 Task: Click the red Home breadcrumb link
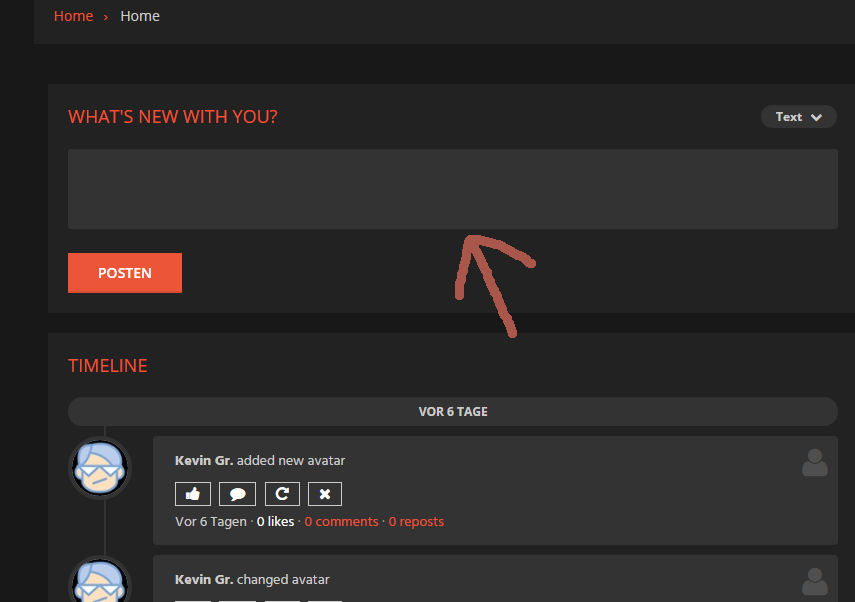[x=74, y=16]
